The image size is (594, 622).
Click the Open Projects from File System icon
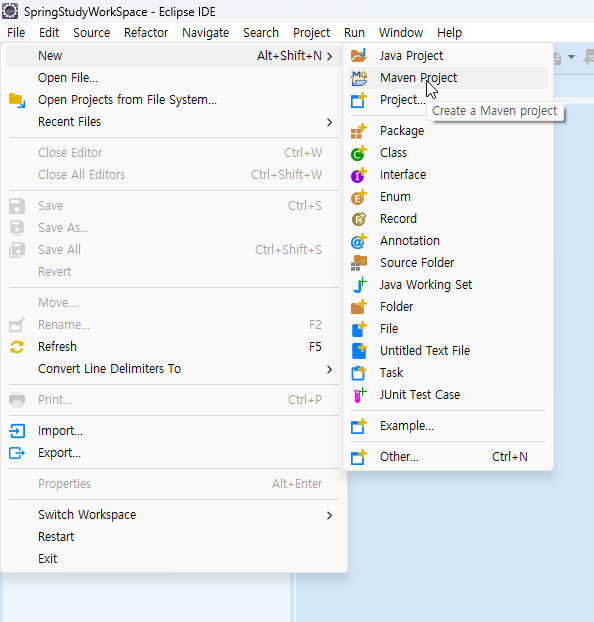tap(17, 100)
